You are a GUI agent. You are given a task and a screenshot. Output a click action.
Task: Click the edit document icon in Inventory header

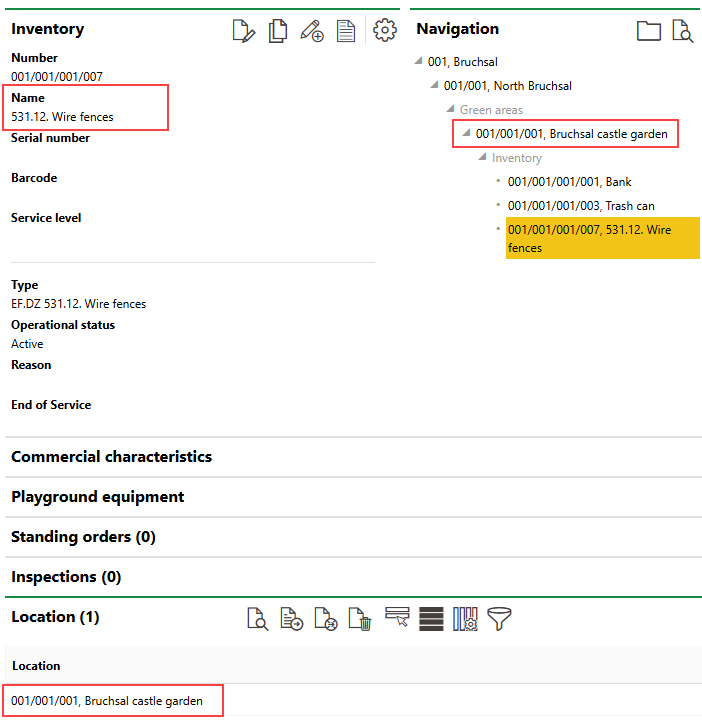click(243, 31)
